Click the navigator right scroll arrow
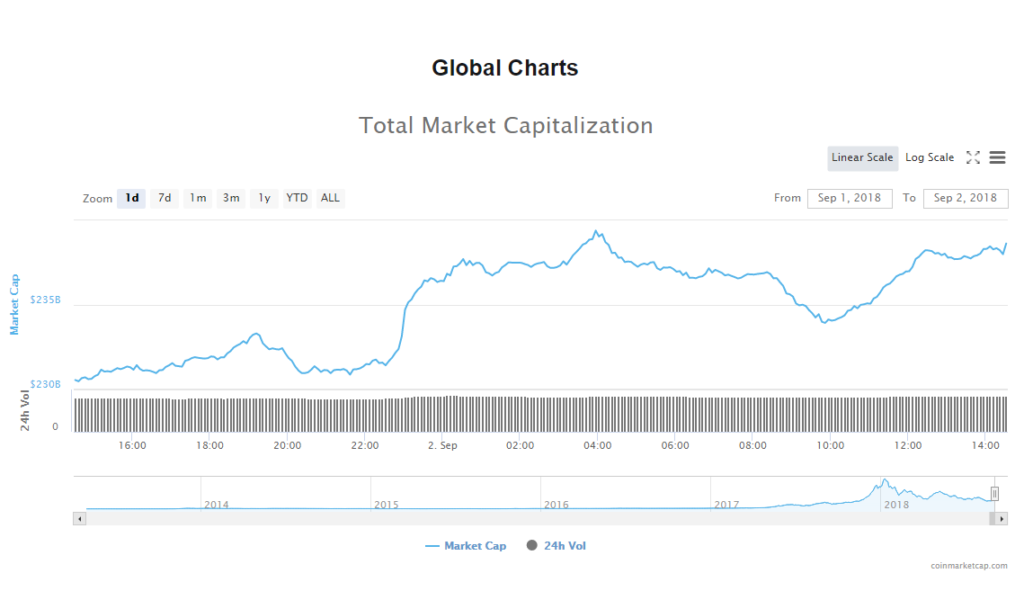Viewport: 1024px width, 591px height. (x=1002, y=519)
